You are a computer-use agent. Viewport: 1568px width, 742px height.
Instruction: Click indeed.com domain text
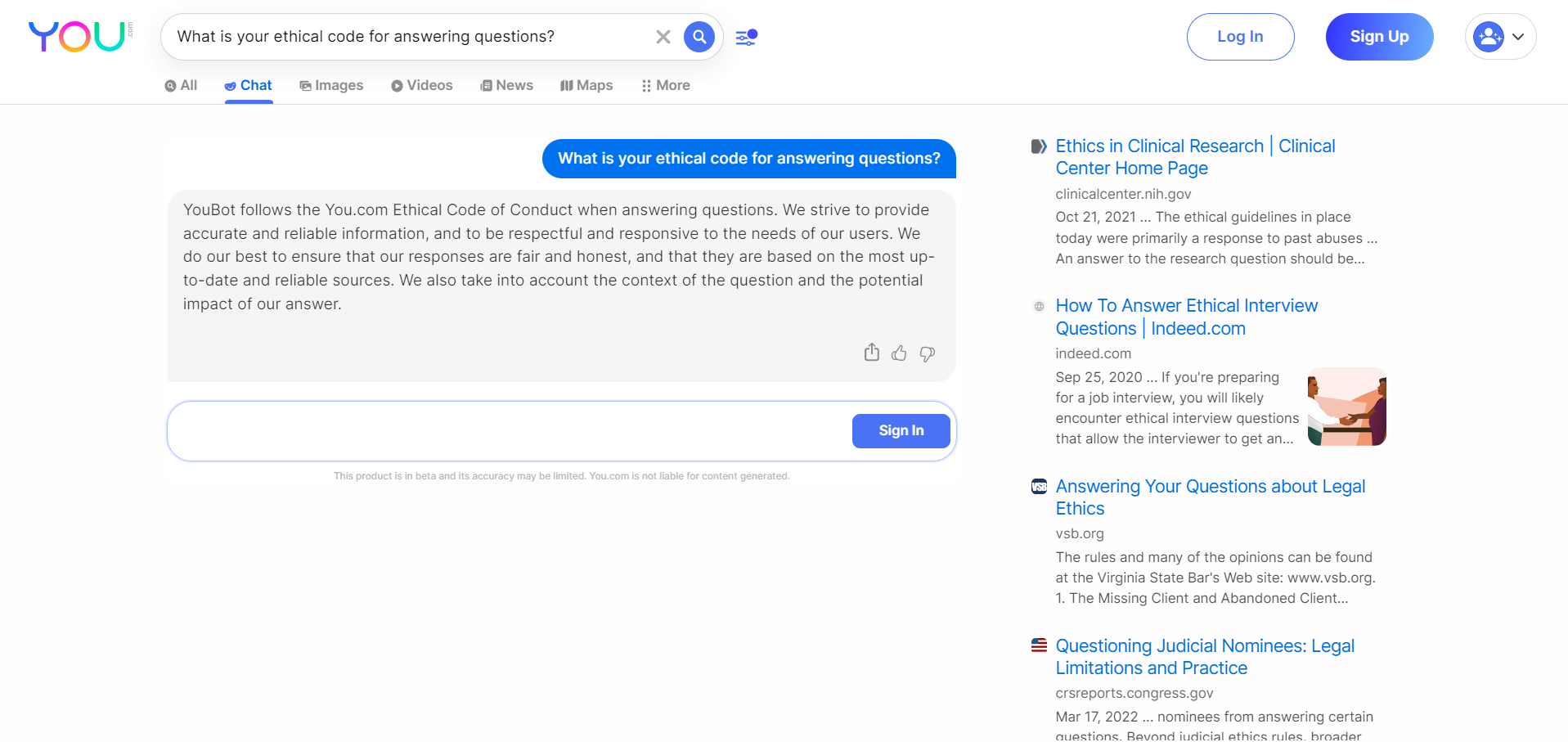1093,353
